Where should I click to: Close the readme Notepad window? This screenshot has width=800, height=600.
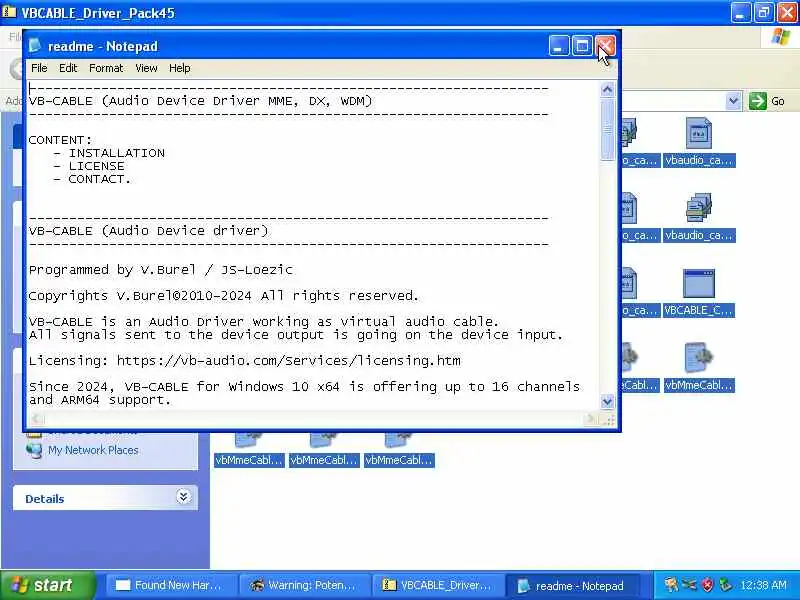[605, 46]
